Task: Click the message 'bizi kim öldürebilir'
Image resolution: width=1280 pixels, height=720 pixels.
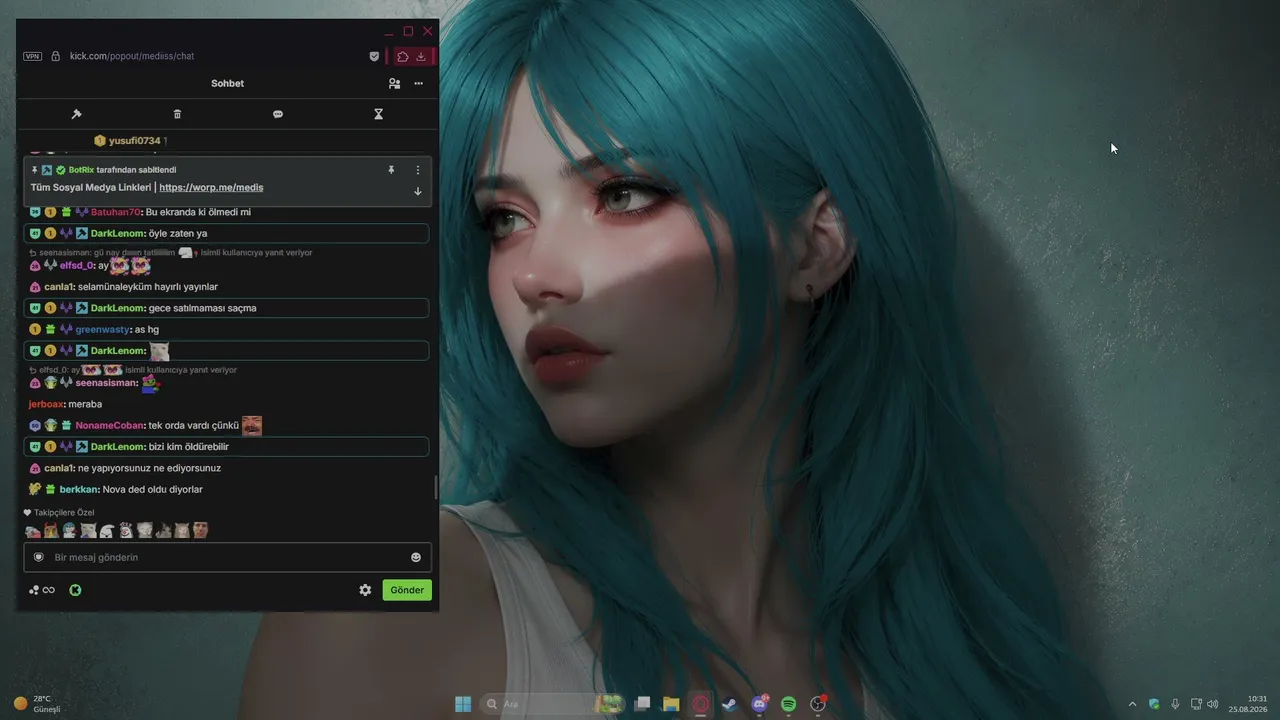Action: 189,447
